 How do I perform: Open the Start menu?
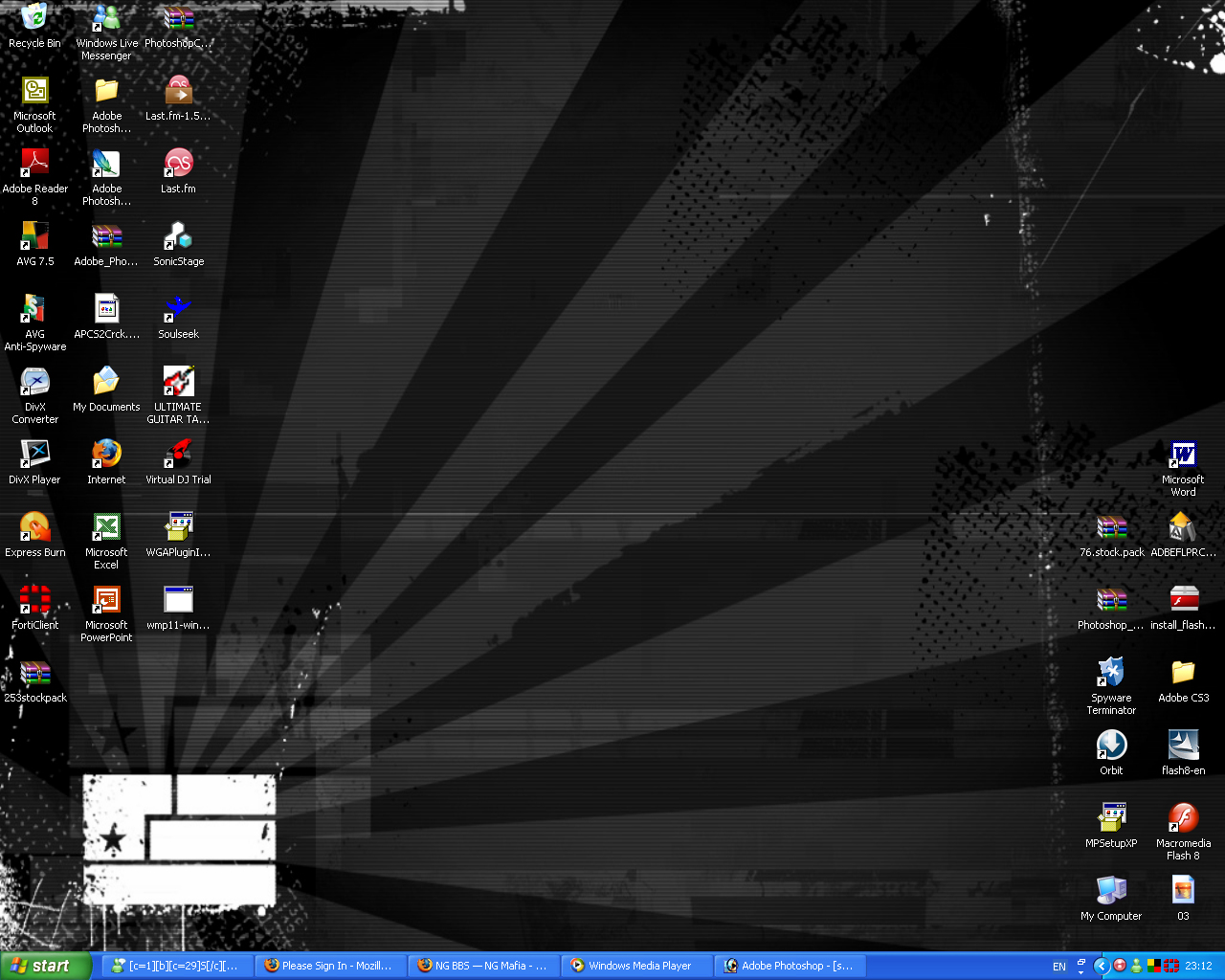coord(46,966)
